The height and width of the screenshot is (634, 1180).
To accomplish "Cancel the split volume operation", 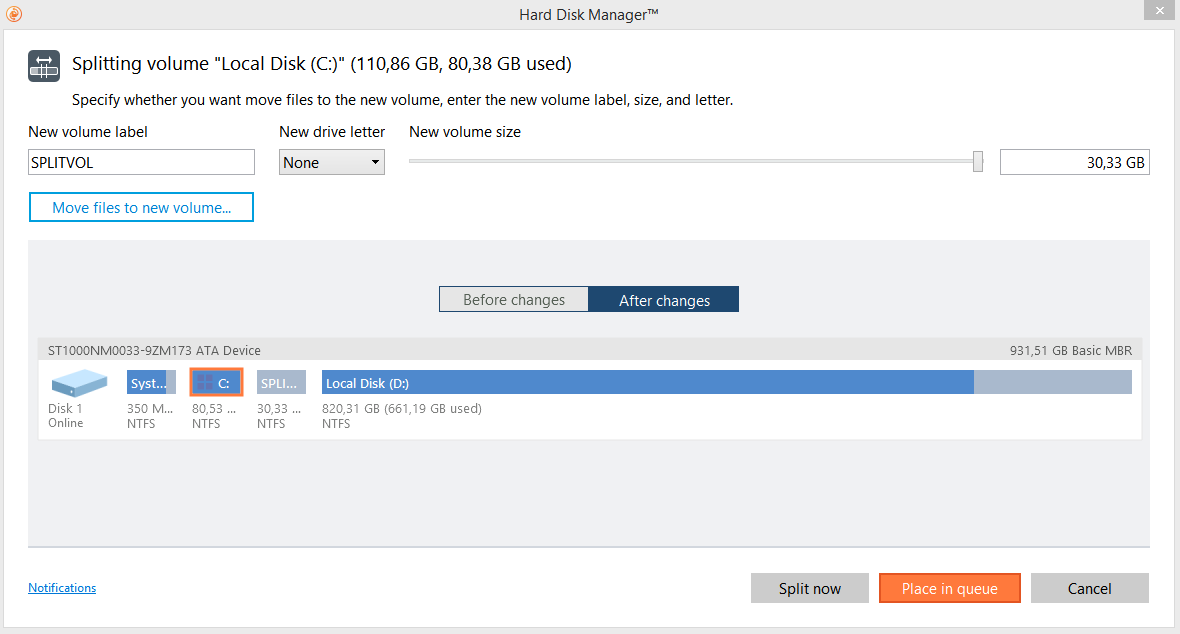I will point(1089,588).
